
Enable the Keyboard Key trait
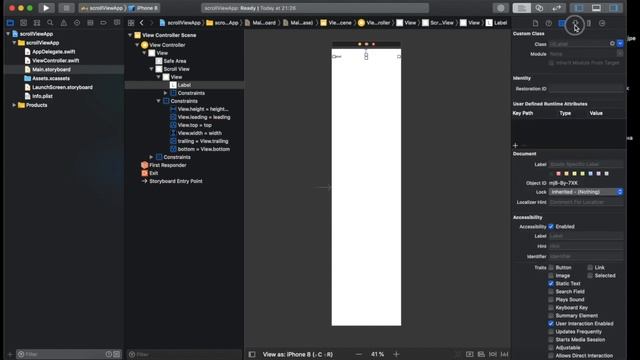point(551,308)
